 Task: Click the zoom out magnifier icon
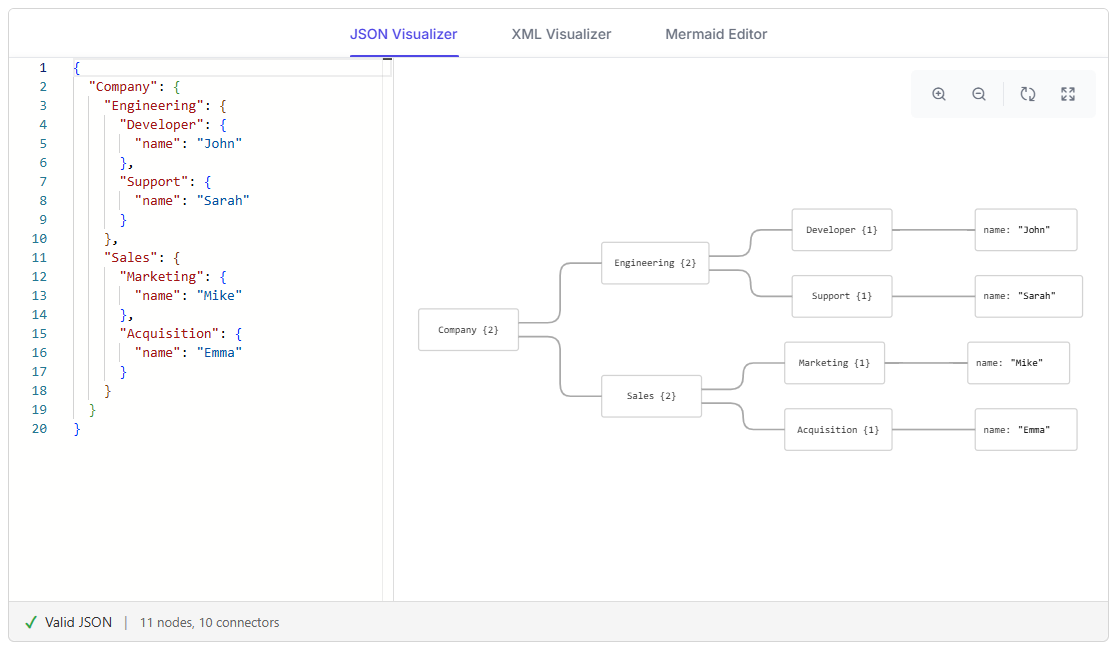coord(979,94)
